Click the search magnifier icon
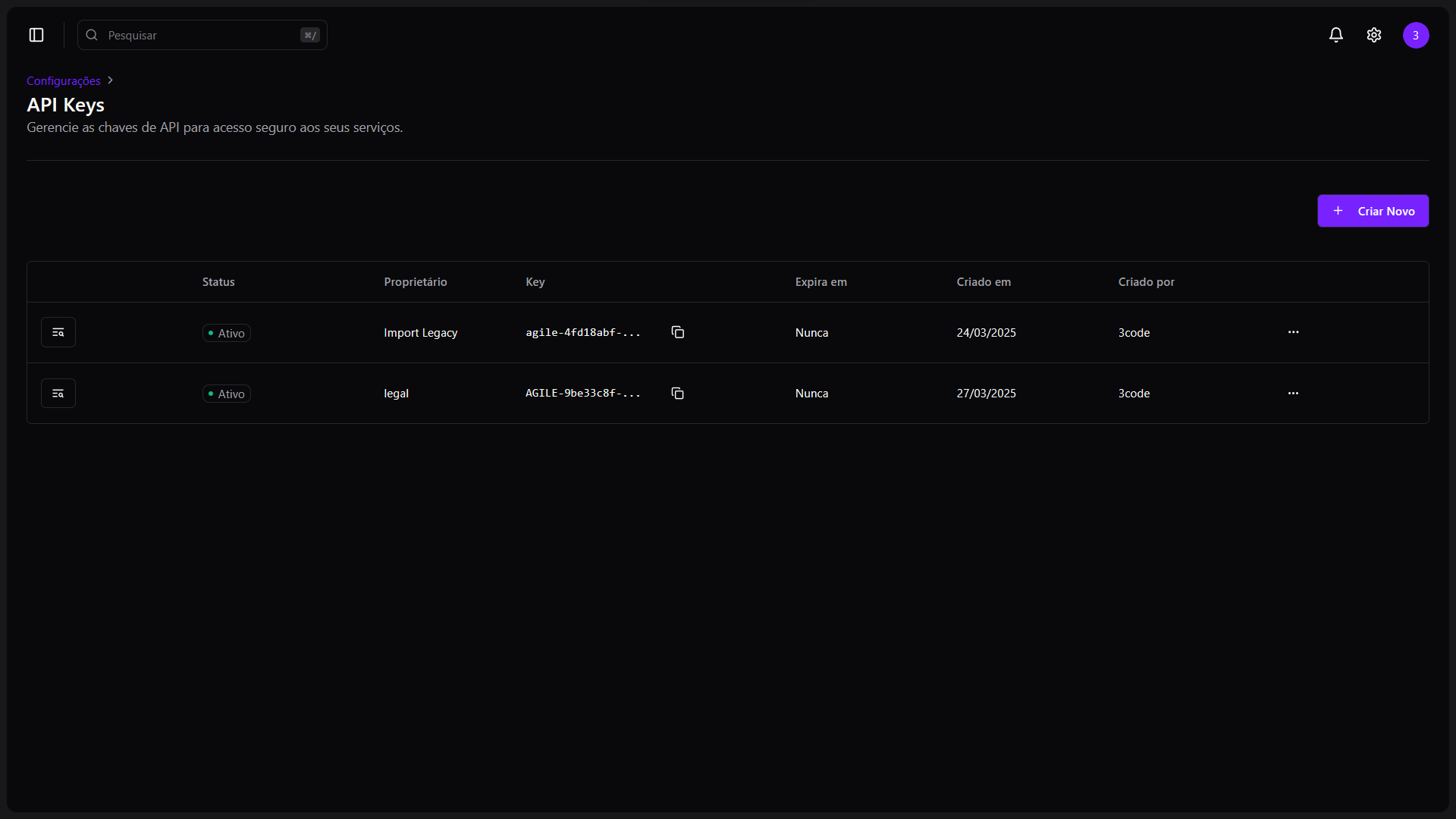Viewport: 1456px width, 819px height. 90,35
